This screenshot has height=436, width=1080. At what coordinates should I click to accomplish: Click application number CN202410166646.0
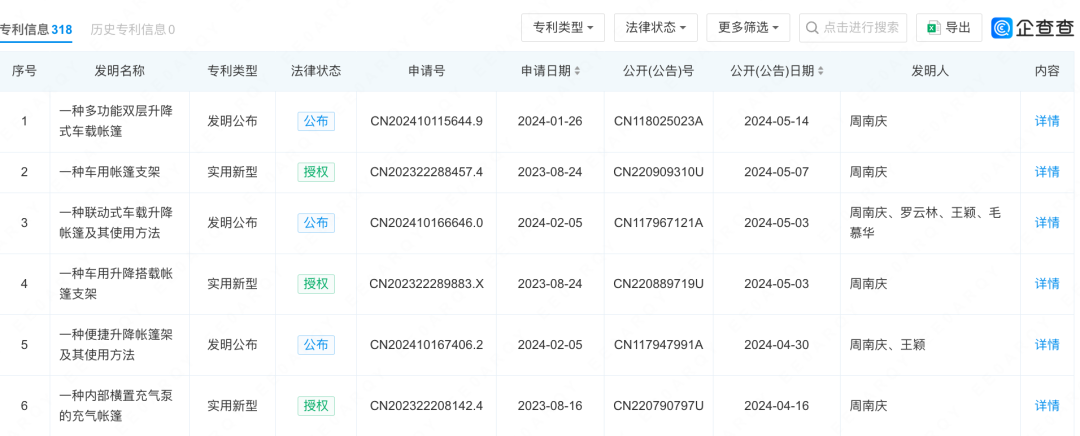pyautogui.click(x=426, y=222)
